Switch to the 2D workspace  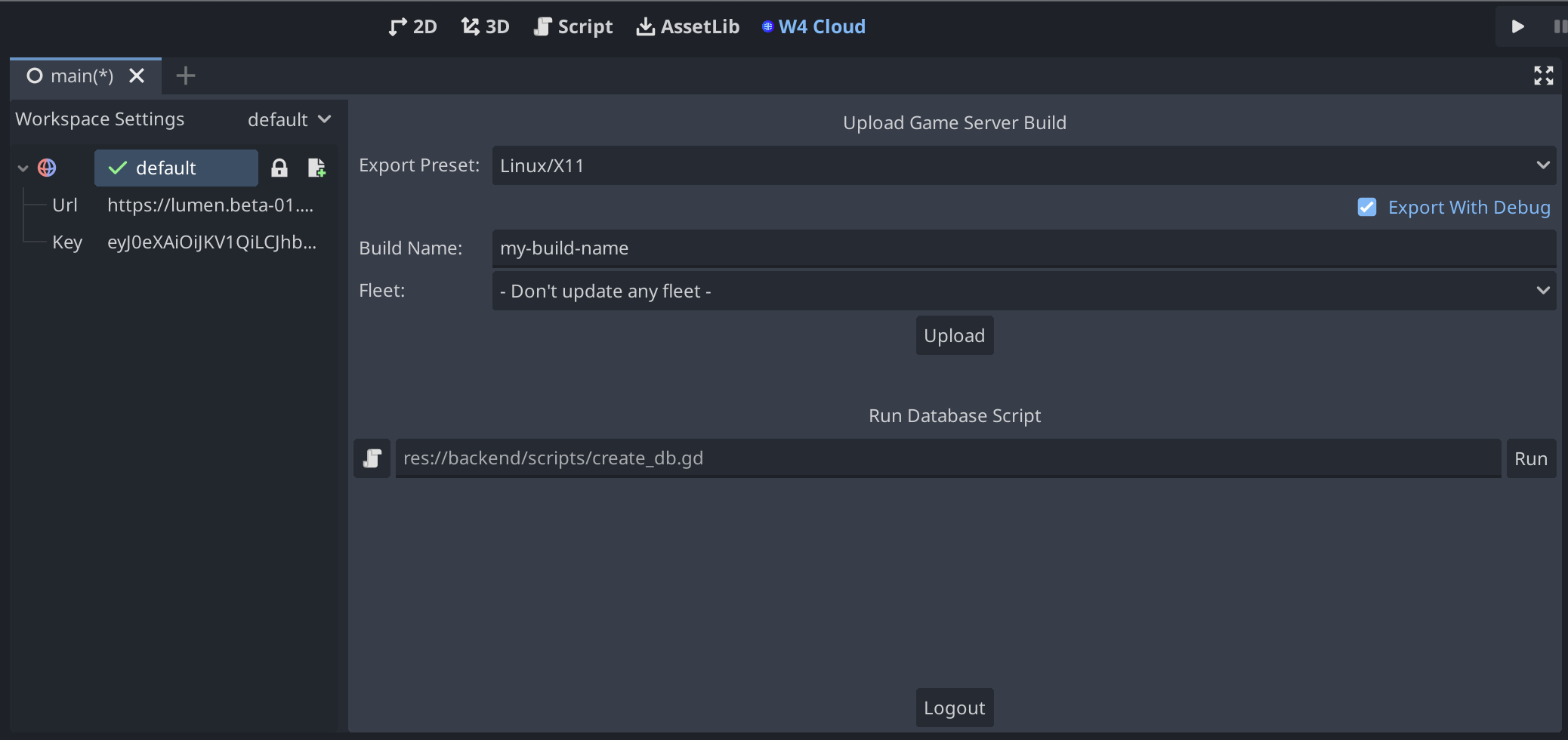412,26
